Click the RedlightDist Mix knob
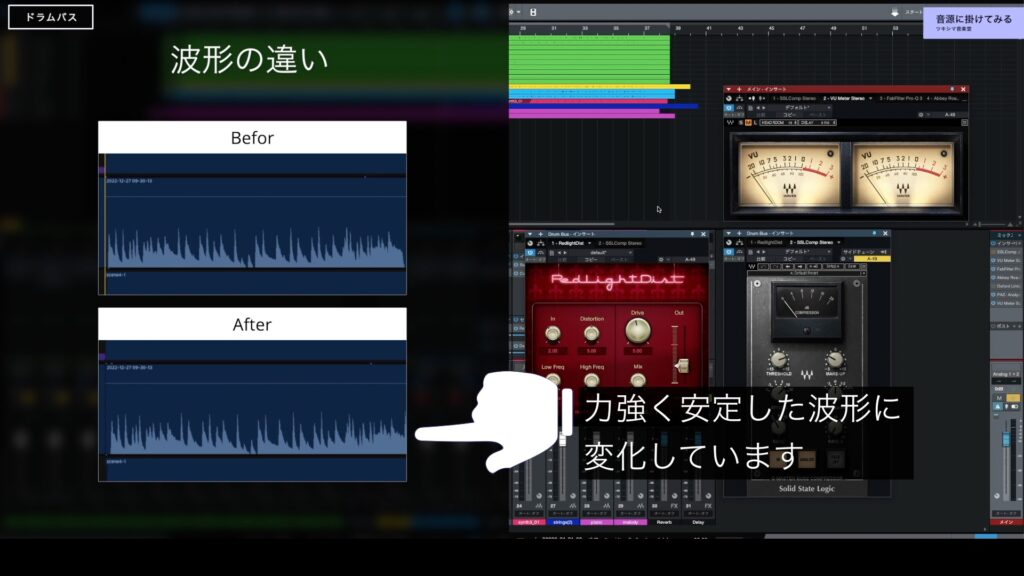The image size is (1024, 576). coord(637,380)
